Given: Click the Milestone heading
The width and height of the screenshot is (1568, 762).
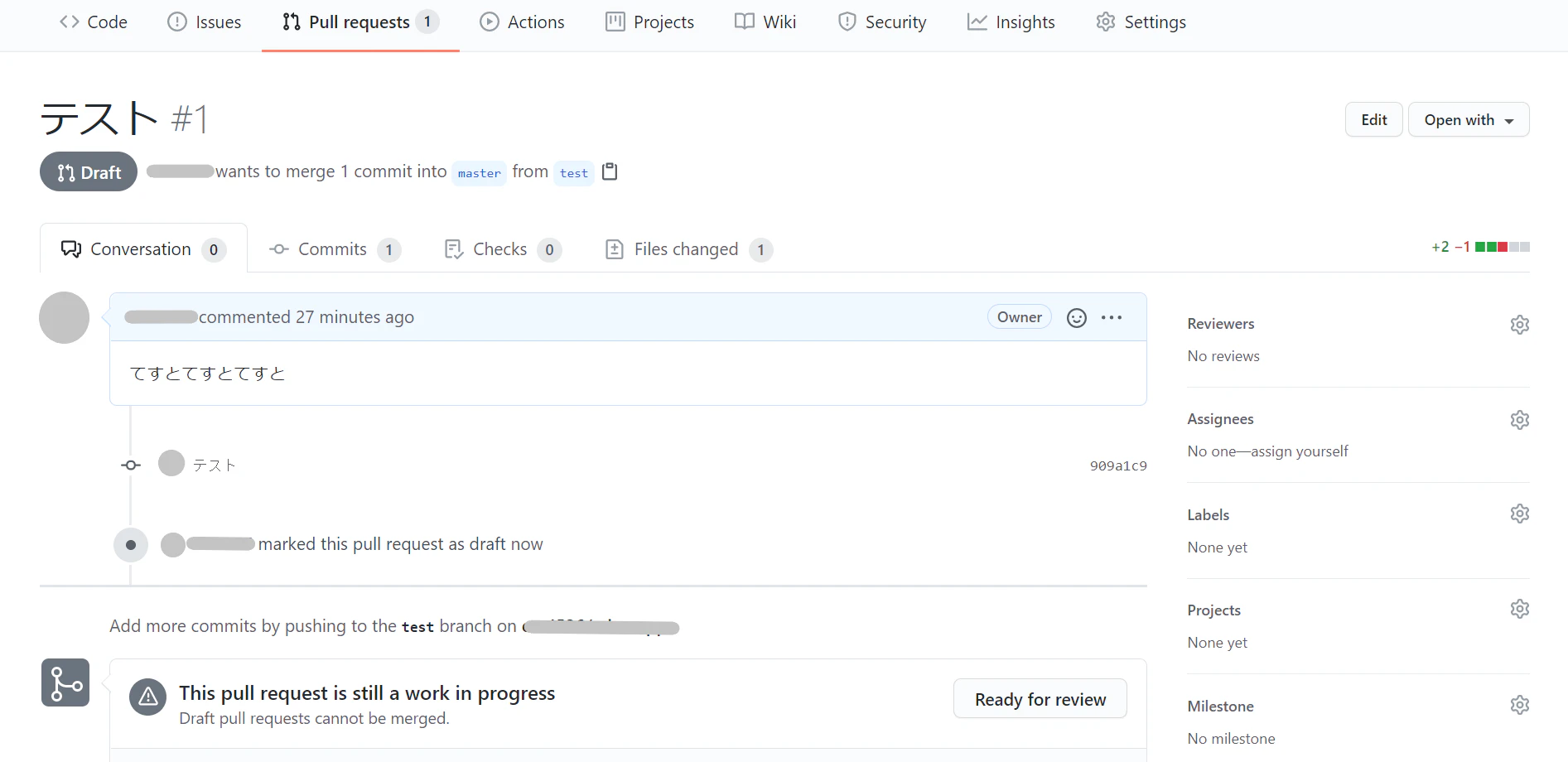Looking at the screenshot, I should (x=1220, y=707).
